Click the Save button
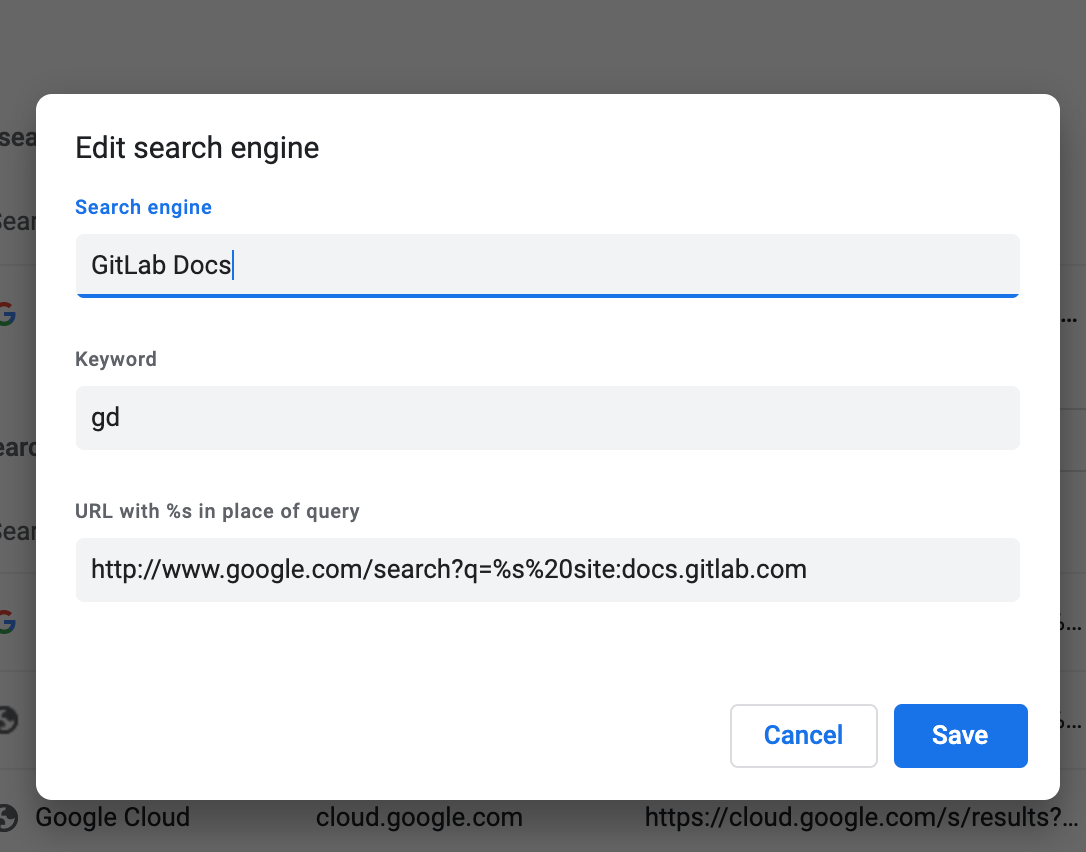 pyautogui.click(x=960, y=736)
